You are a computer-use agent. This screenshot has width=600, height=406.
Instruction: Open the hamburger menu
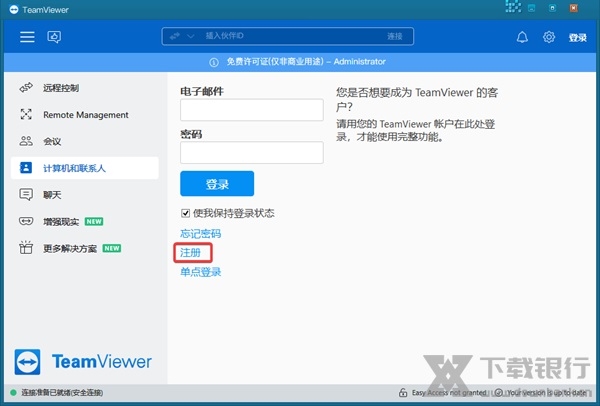click(x=27, y=37)
